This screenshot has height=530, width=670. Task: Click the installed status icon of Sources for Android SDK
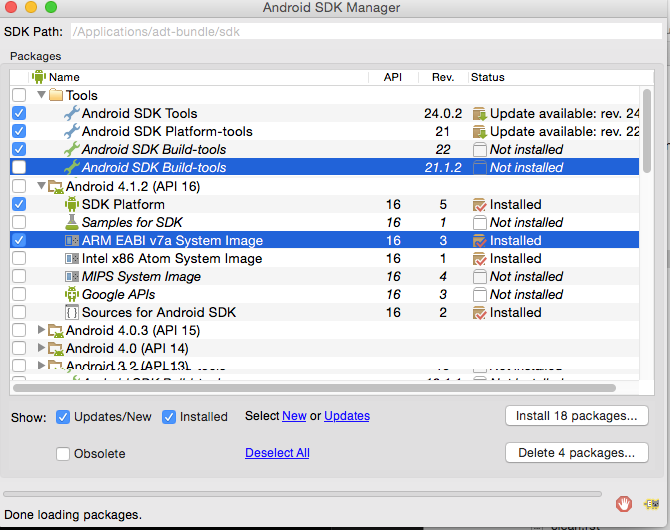(x=480, y=313)
